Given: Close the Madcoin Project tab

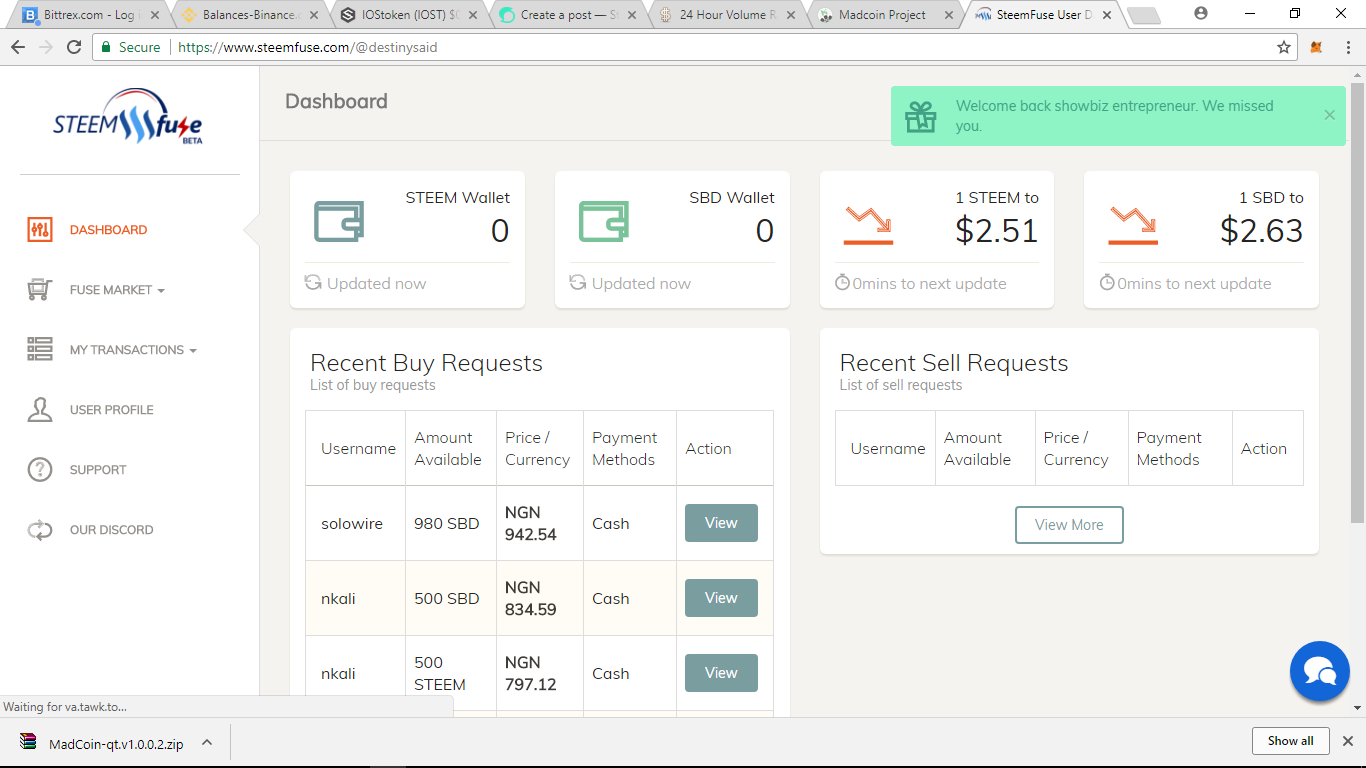Looking at the screenshot, I should click(947, 15).
